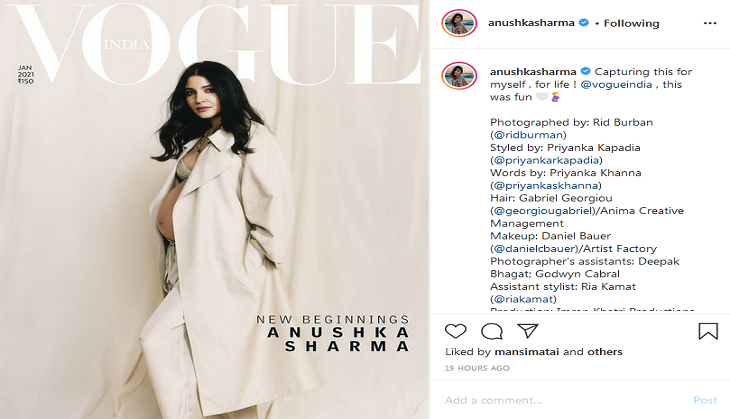This screenshot has width=730, height=419.
Task: Open anushkasharma username in caption
Action: coord(533,72)
